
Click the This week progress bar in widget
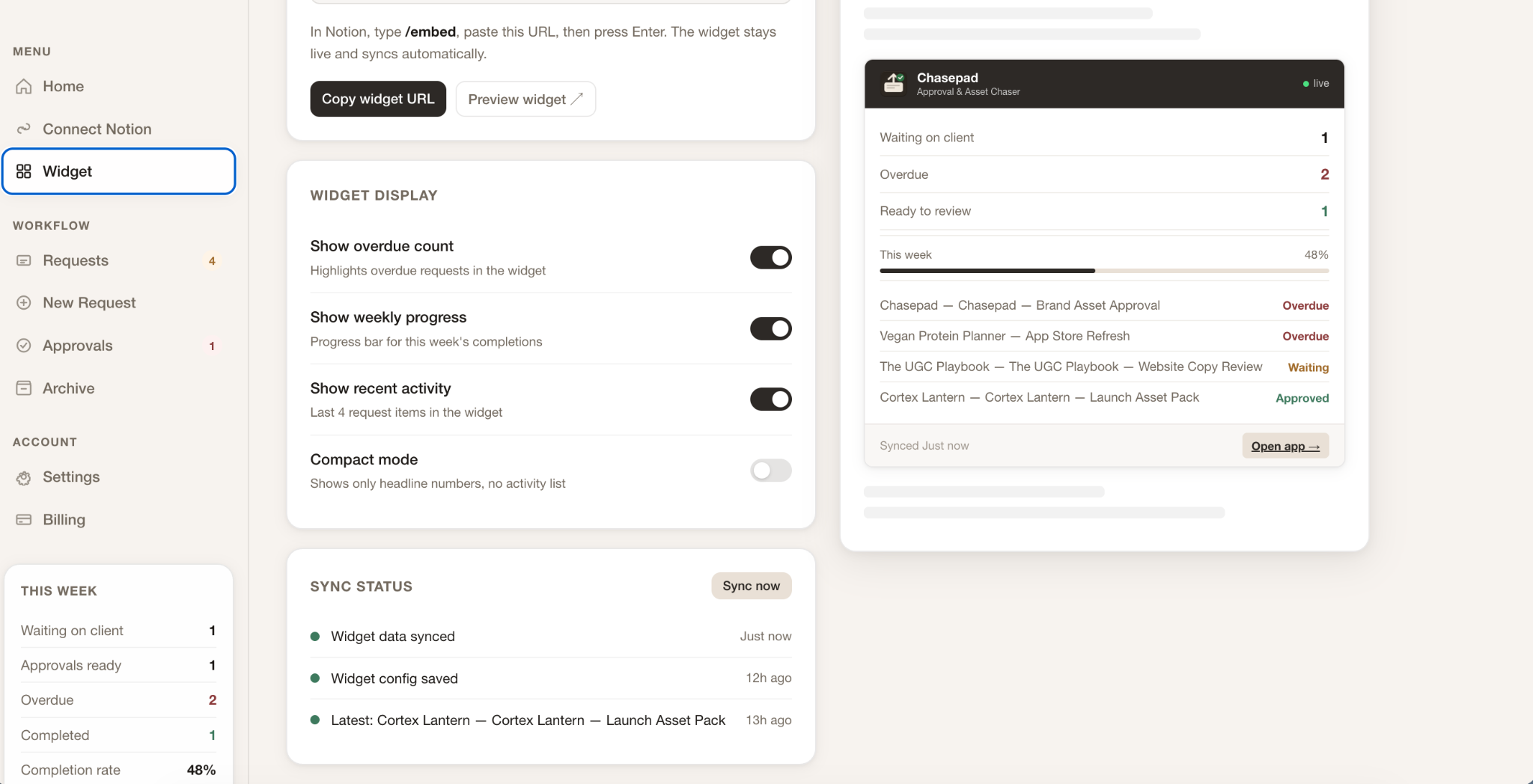(1104, 271)
